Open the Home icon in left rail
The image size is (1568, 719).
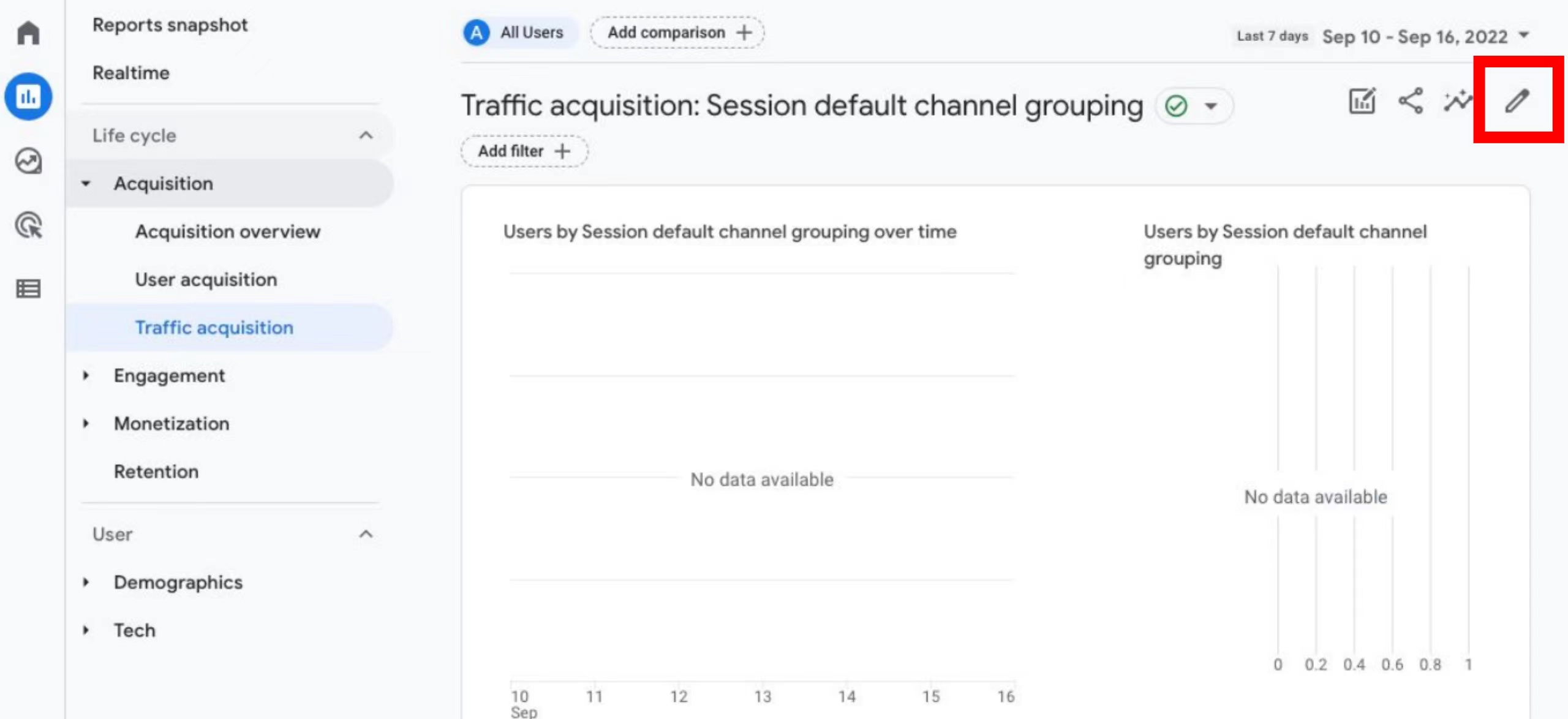pyautogui.click(x=28, y=32)
